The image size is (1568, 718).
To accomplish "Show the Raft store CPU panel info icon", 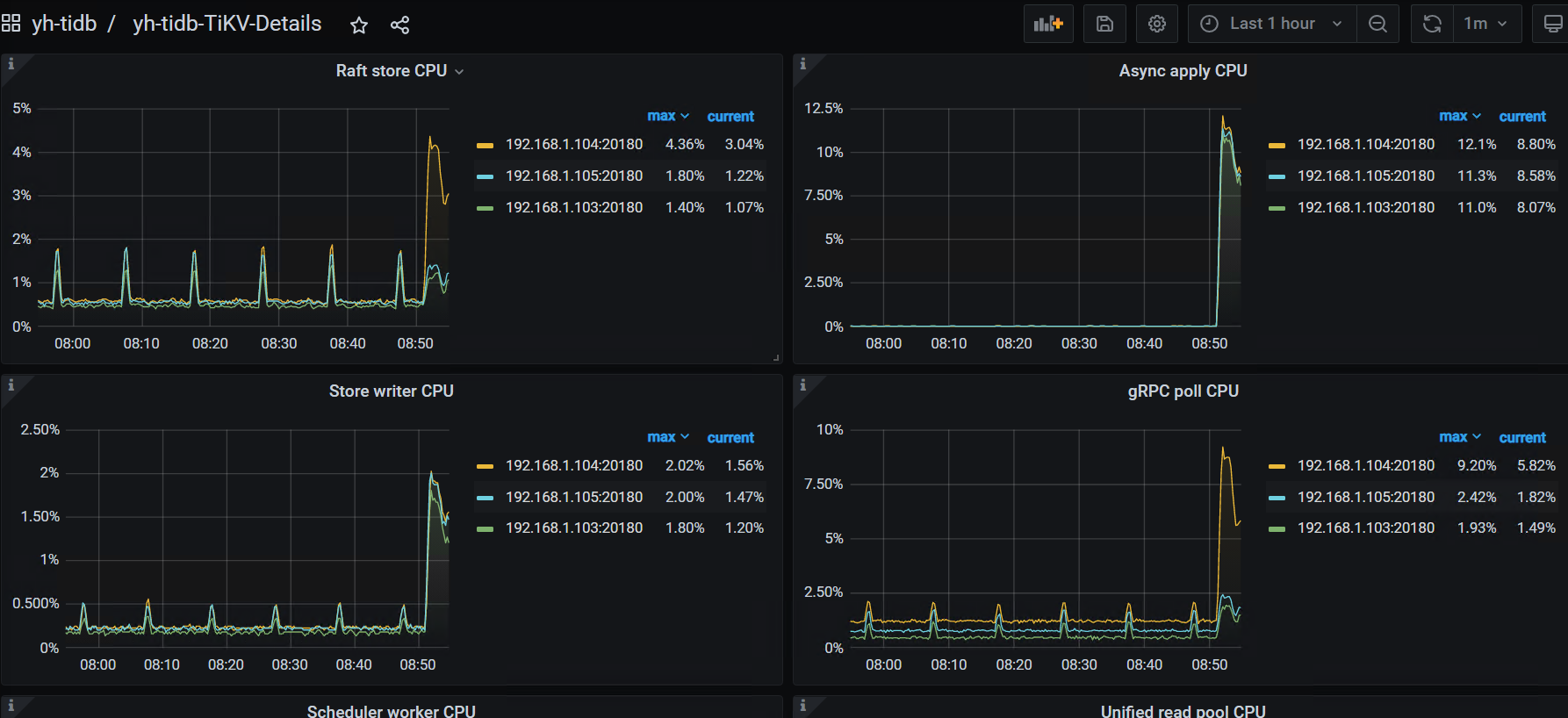I will (11, 63).
